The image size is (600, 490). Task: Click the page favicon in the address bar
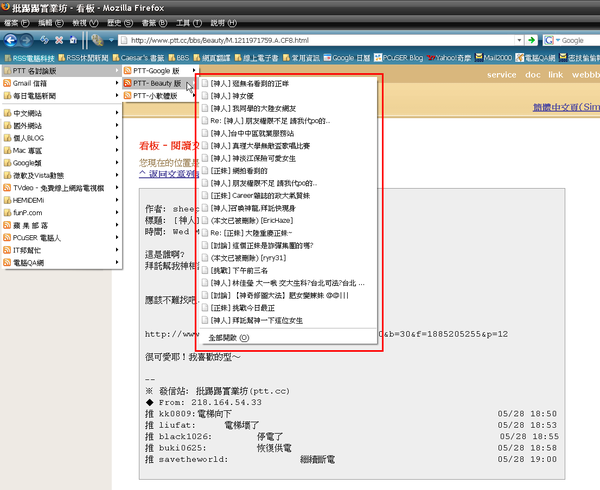123,40
